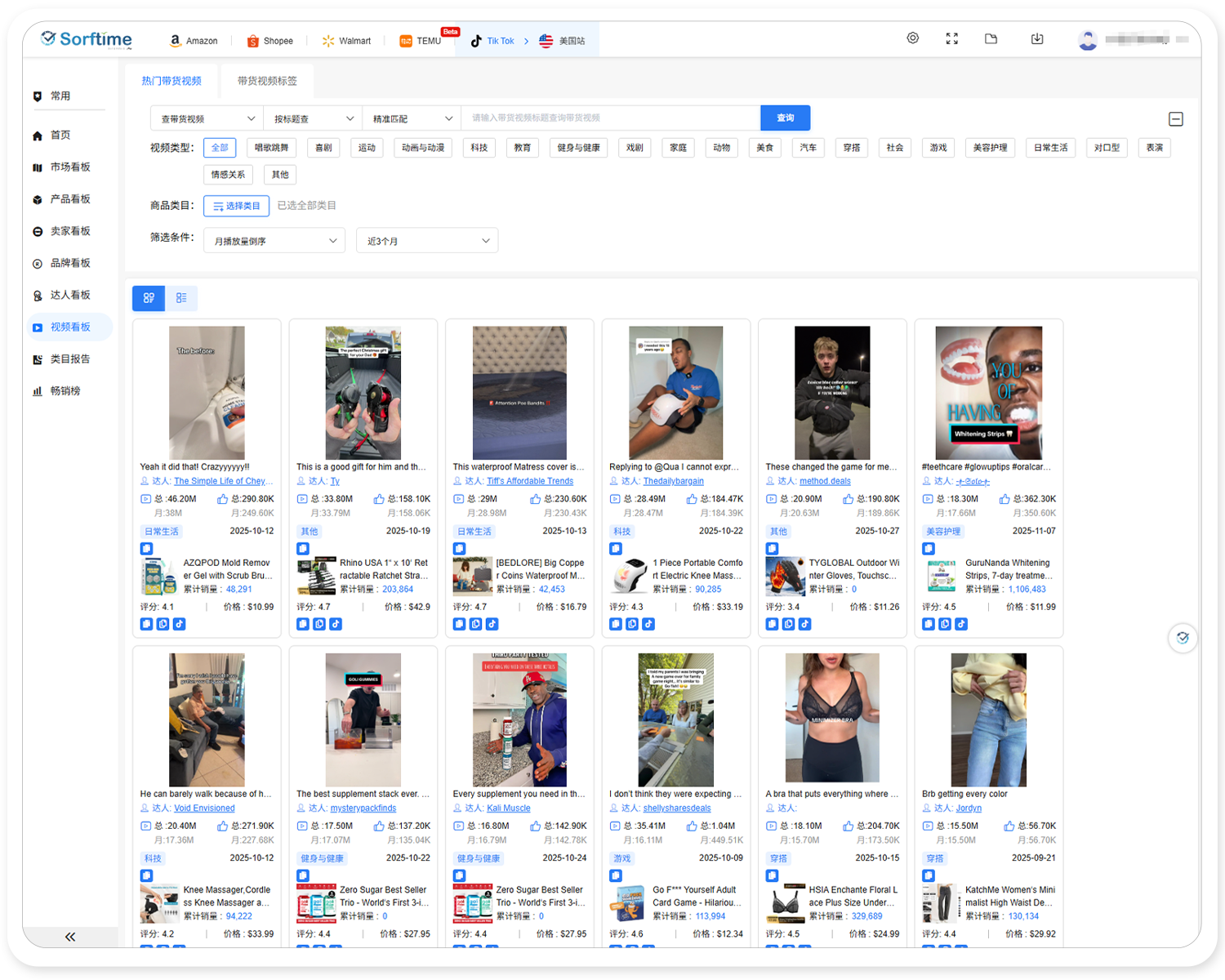The image size is (1225, 980).
Task: Click the fullscreen expand icon
Action: [951, 38]
